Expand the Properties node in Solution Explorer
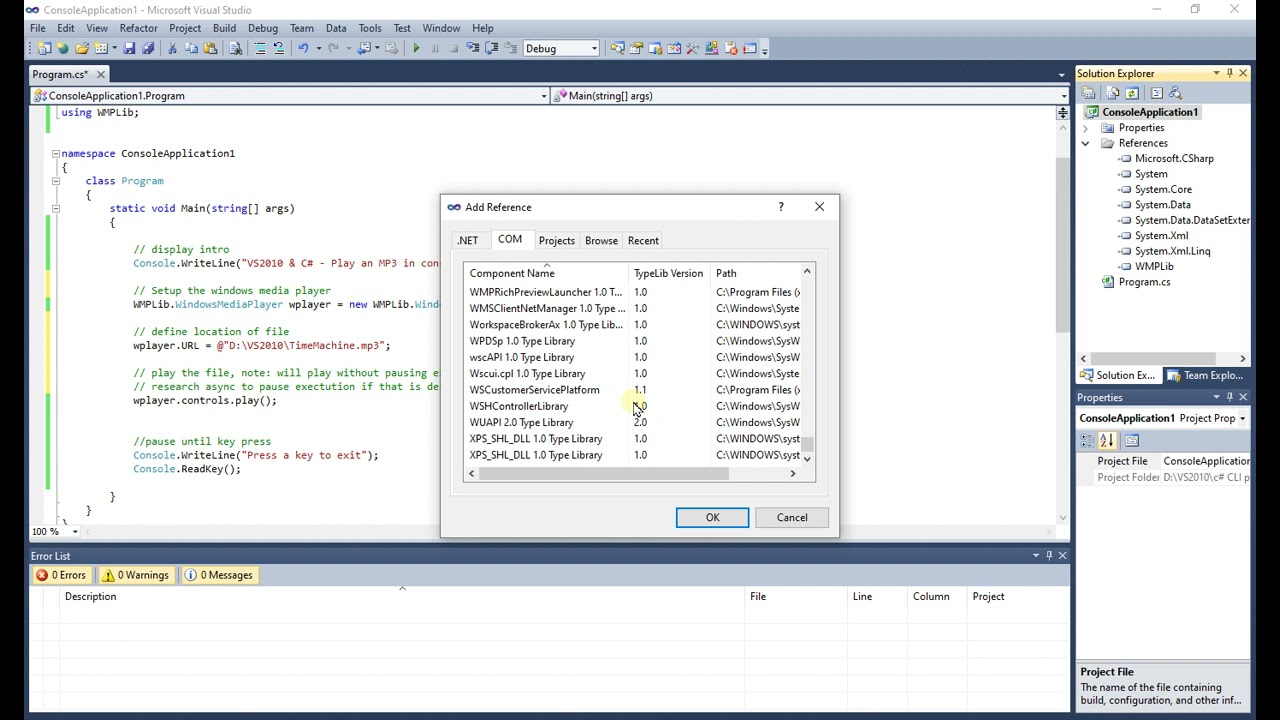The image size is (1280, 720). click(x=1085, y=128)
